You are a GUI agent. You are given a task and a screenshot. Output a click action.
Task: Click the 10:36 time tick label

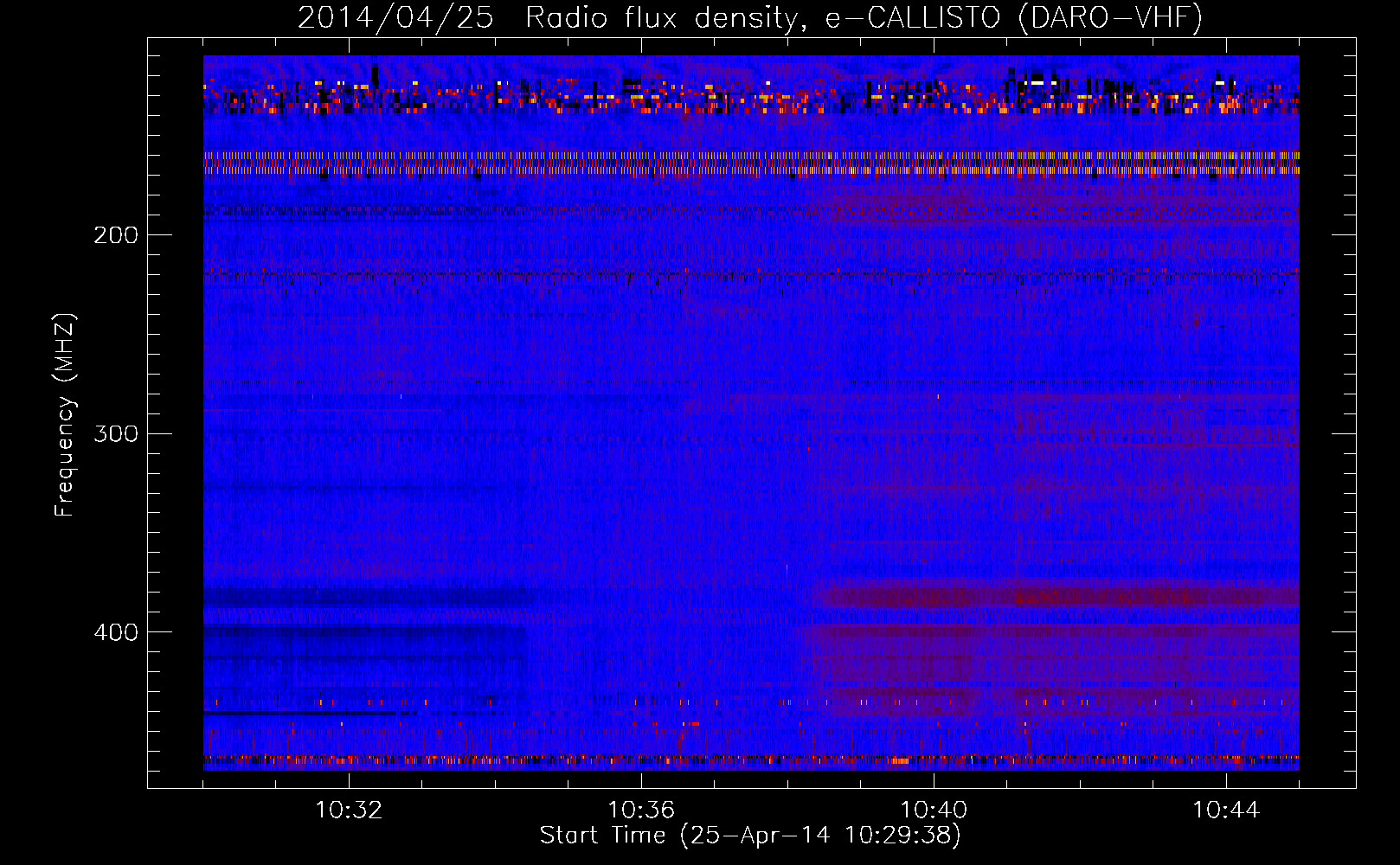(x=641, y=811)
